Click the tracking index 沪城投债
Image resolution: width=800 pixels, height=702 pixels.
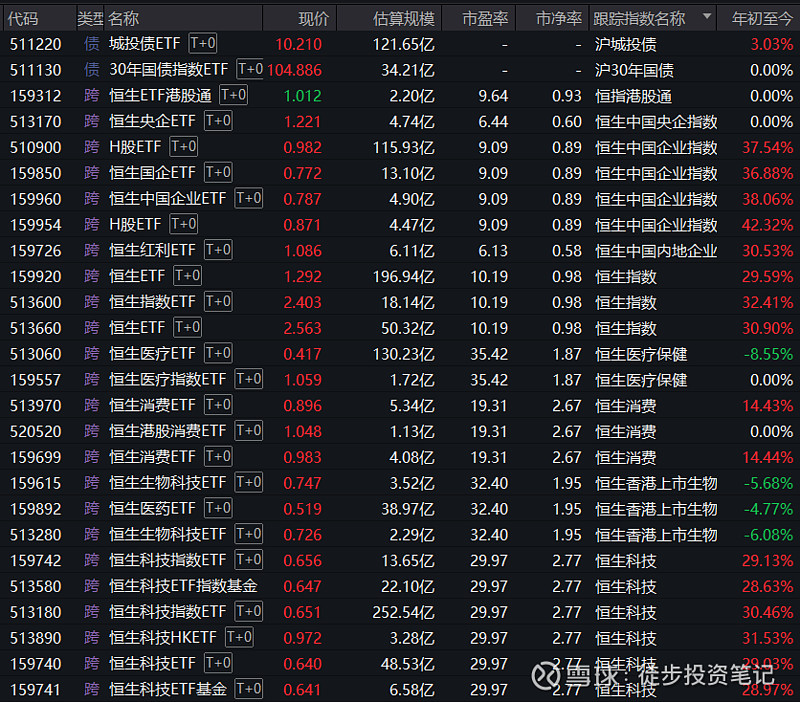[626, 44]
